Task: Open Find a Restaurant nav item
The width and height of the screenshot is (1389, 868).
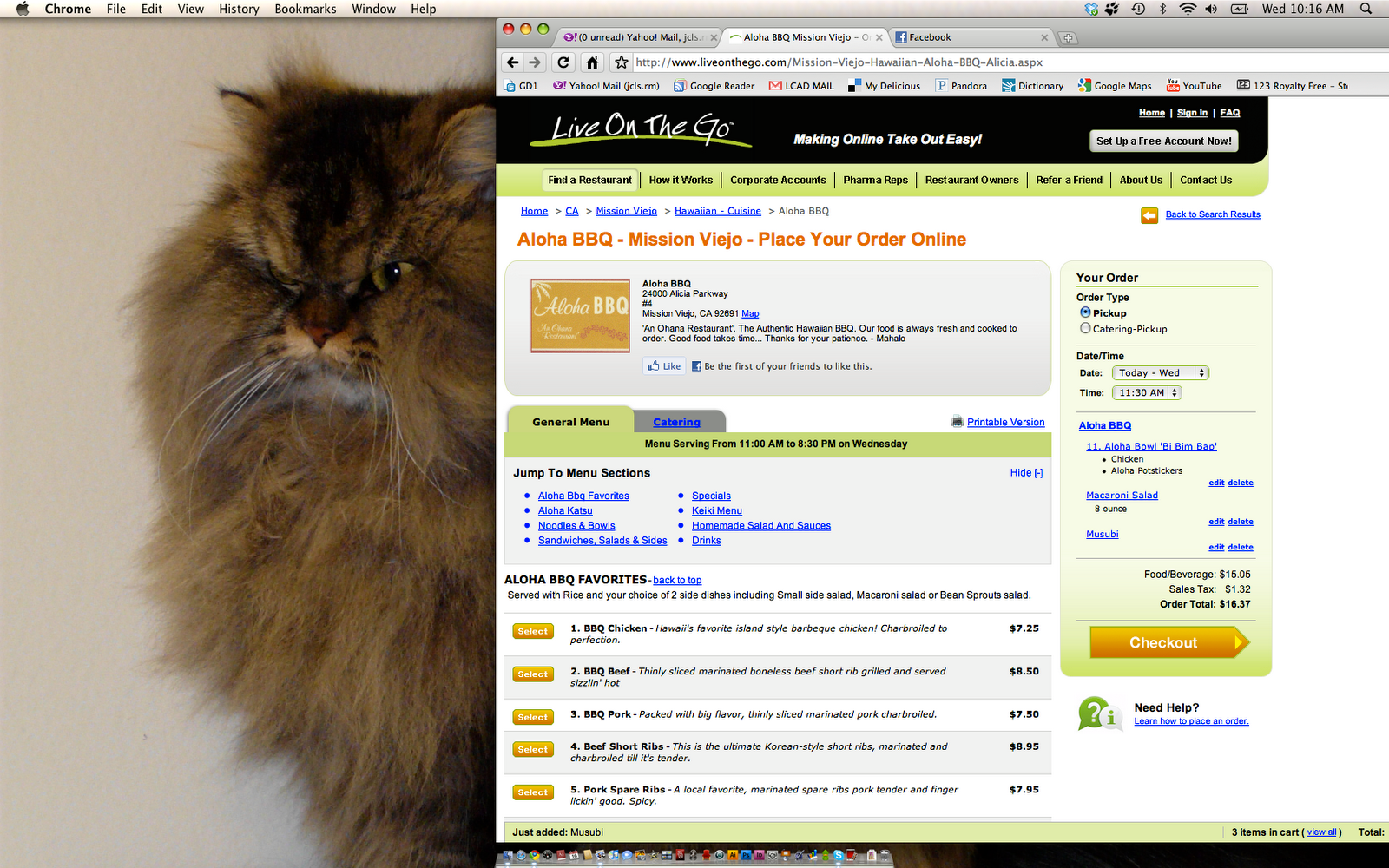Action: coord(589,181)
